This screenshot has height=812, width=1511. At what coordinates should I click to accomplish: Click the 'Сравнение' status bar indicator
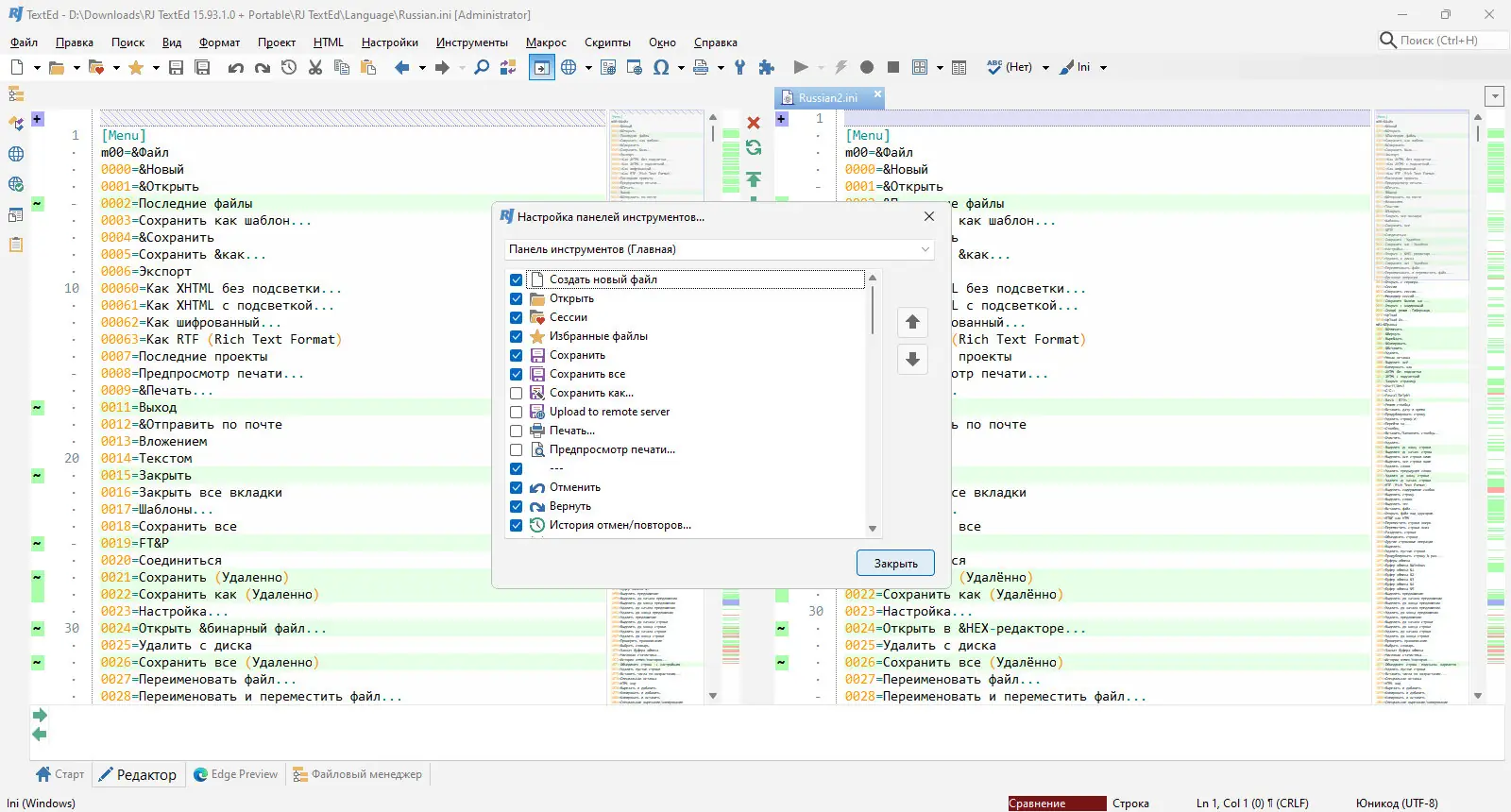coord(1056,804)
